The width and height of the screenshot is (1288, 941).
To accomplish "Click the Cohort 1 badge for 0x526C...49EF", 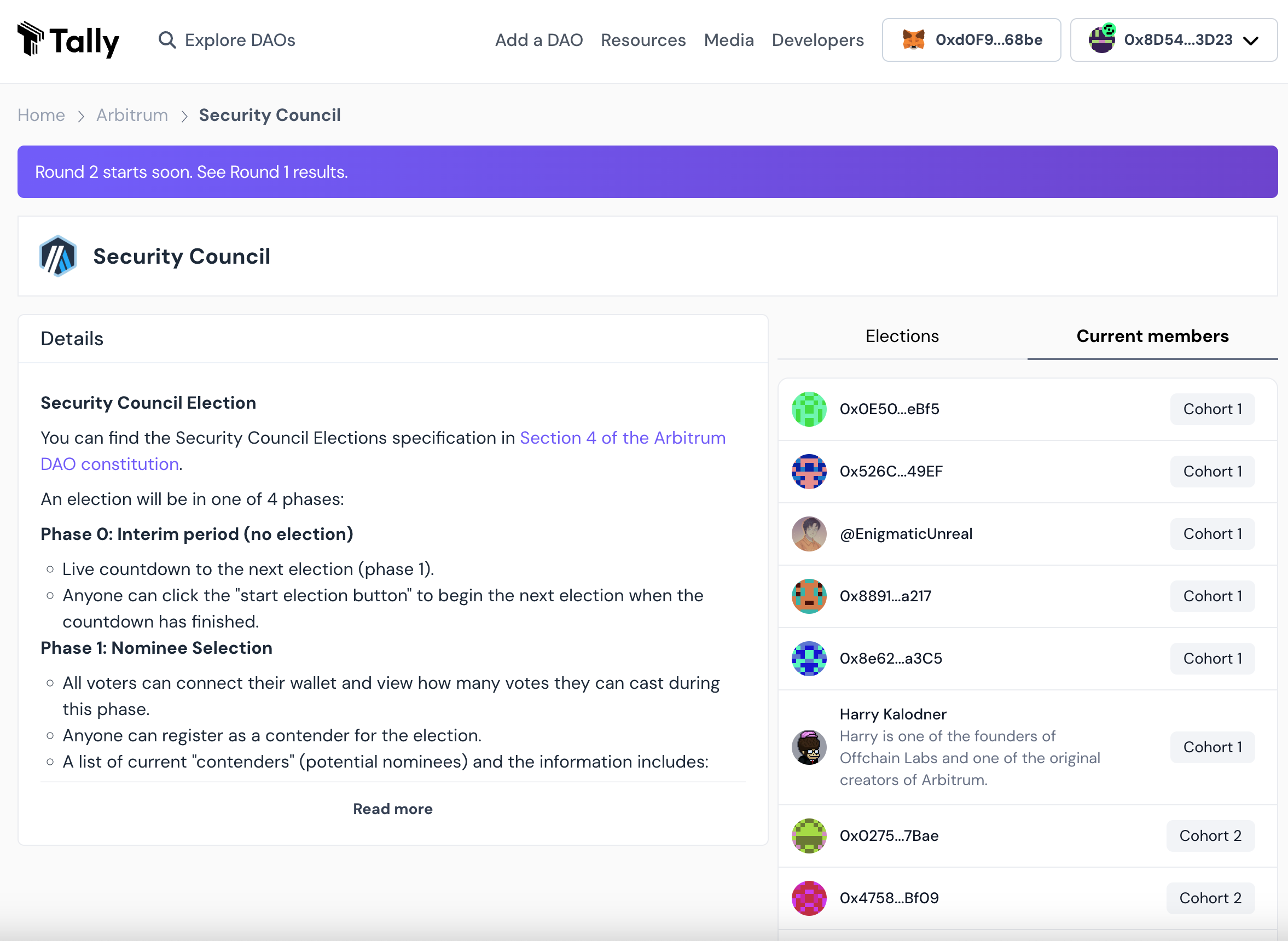I will coord(1212,472).
